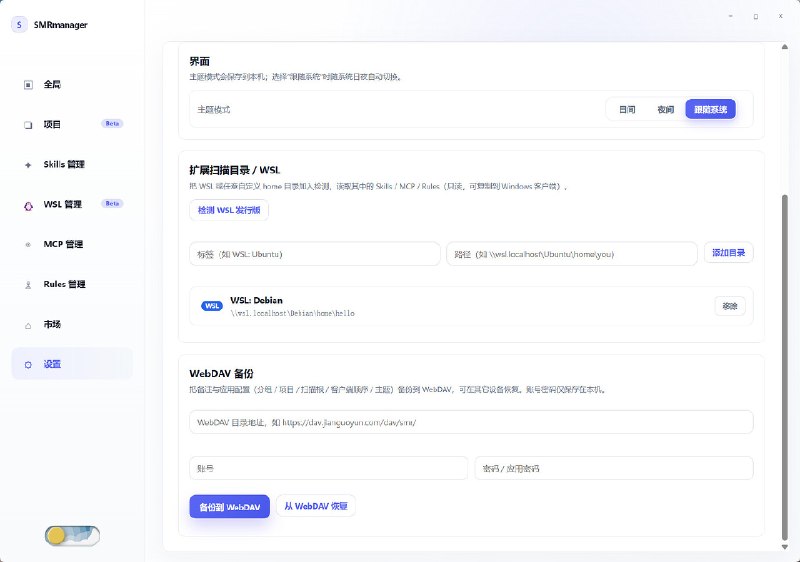Click 从 WebDAV 恢复 button

pos(316,506)
